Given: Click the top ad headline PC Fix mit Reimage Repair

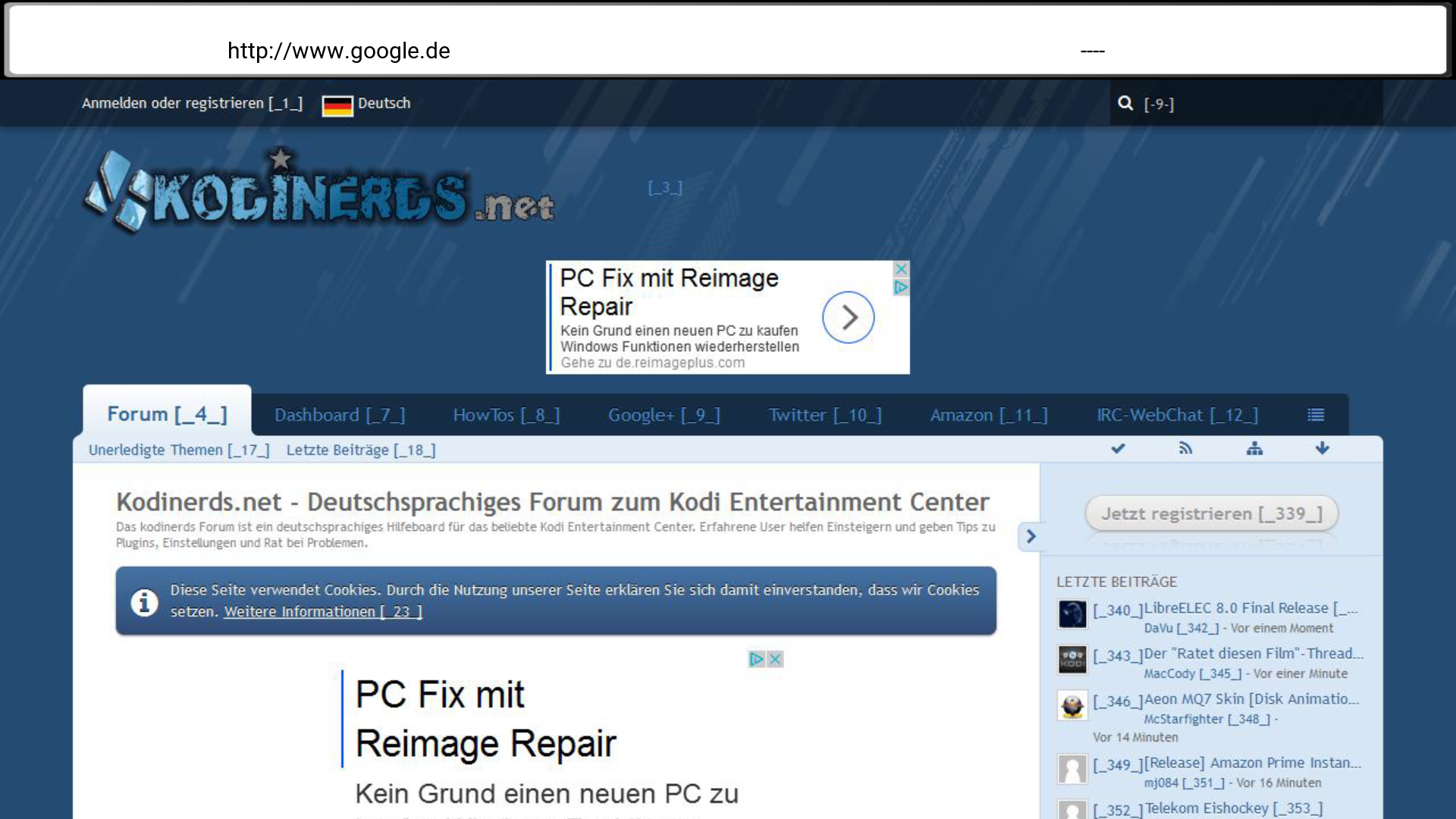Looking at the screenshot, I should tap(670, 292).
